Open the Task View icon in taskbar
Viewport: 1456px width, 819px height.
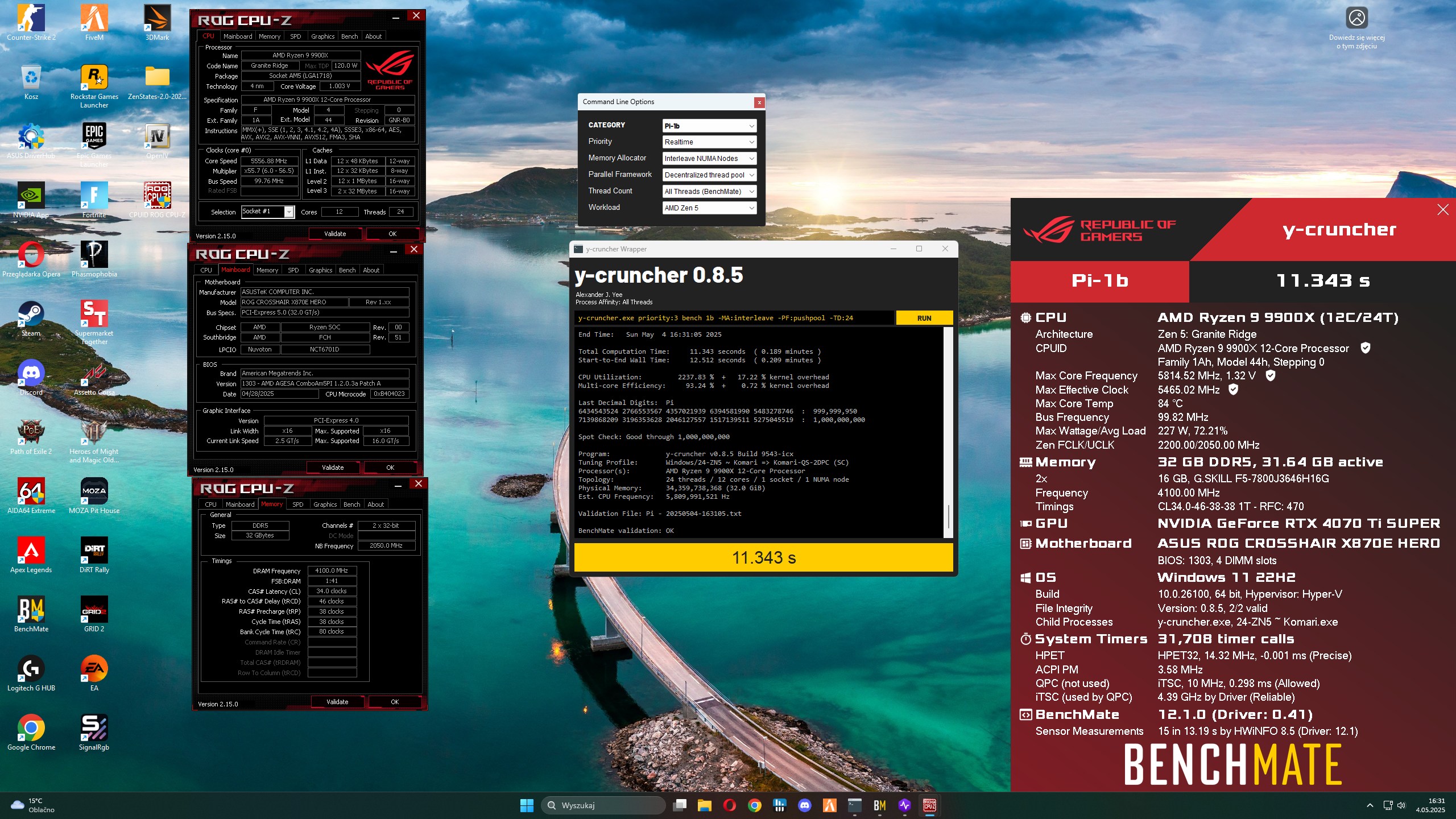(x=680, y=805)
